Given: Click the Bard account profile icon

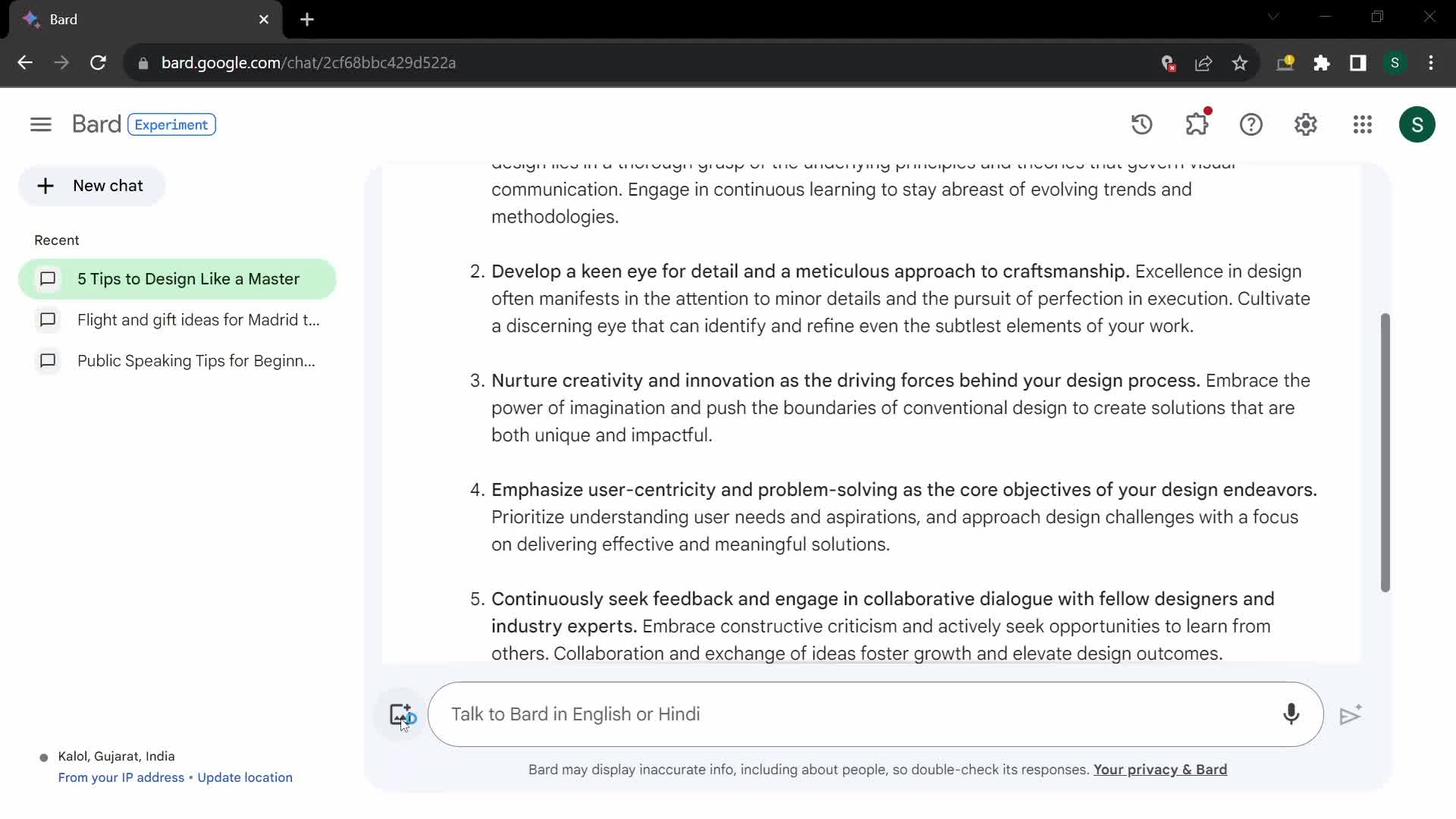Looking at the screenshot, I should [1418, 124].
